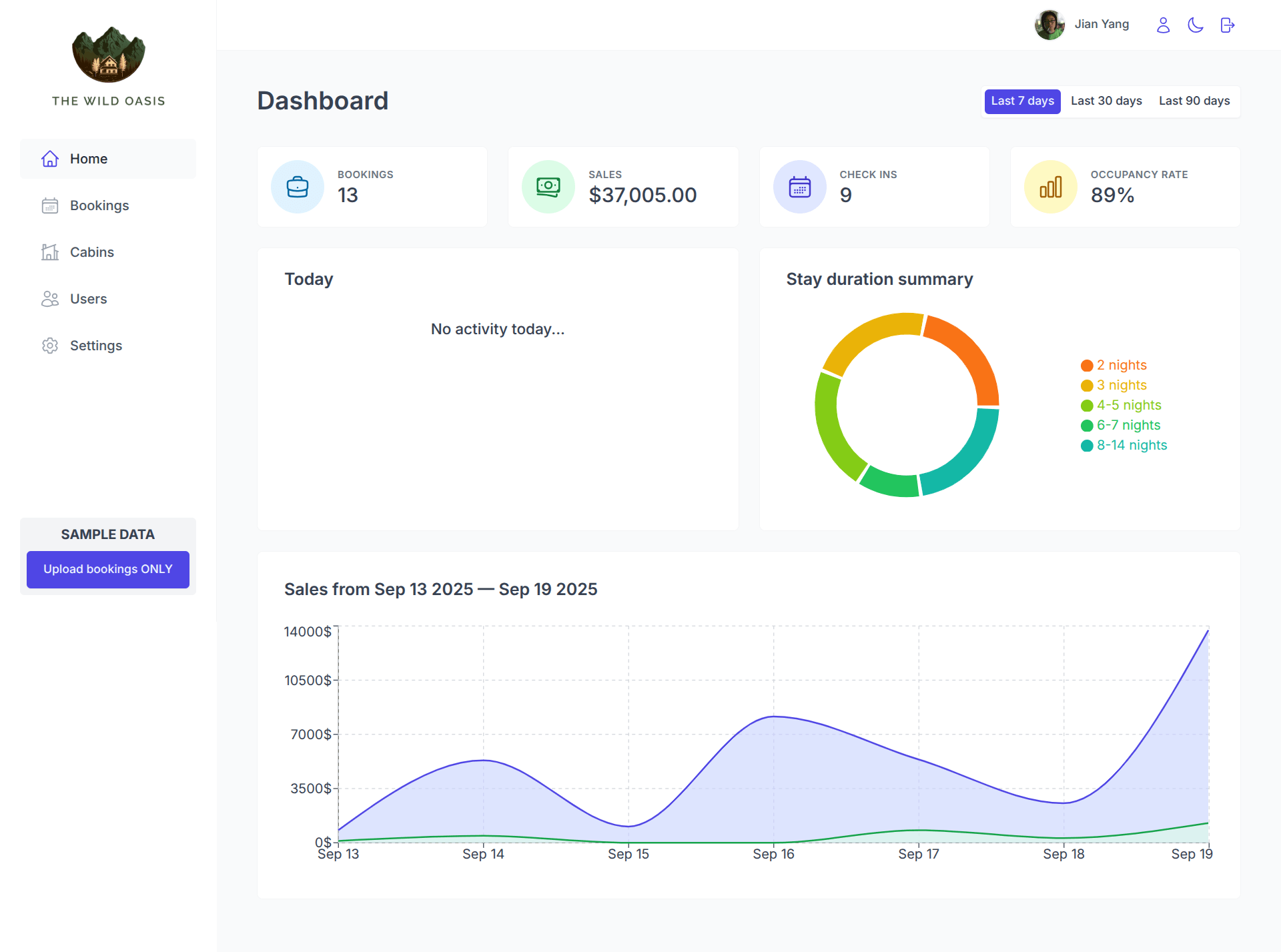1281x952 pixels.
Task: Click the Bookings calendar icon in sidebar
Action: pyautogui.click(x=50, y=205)
